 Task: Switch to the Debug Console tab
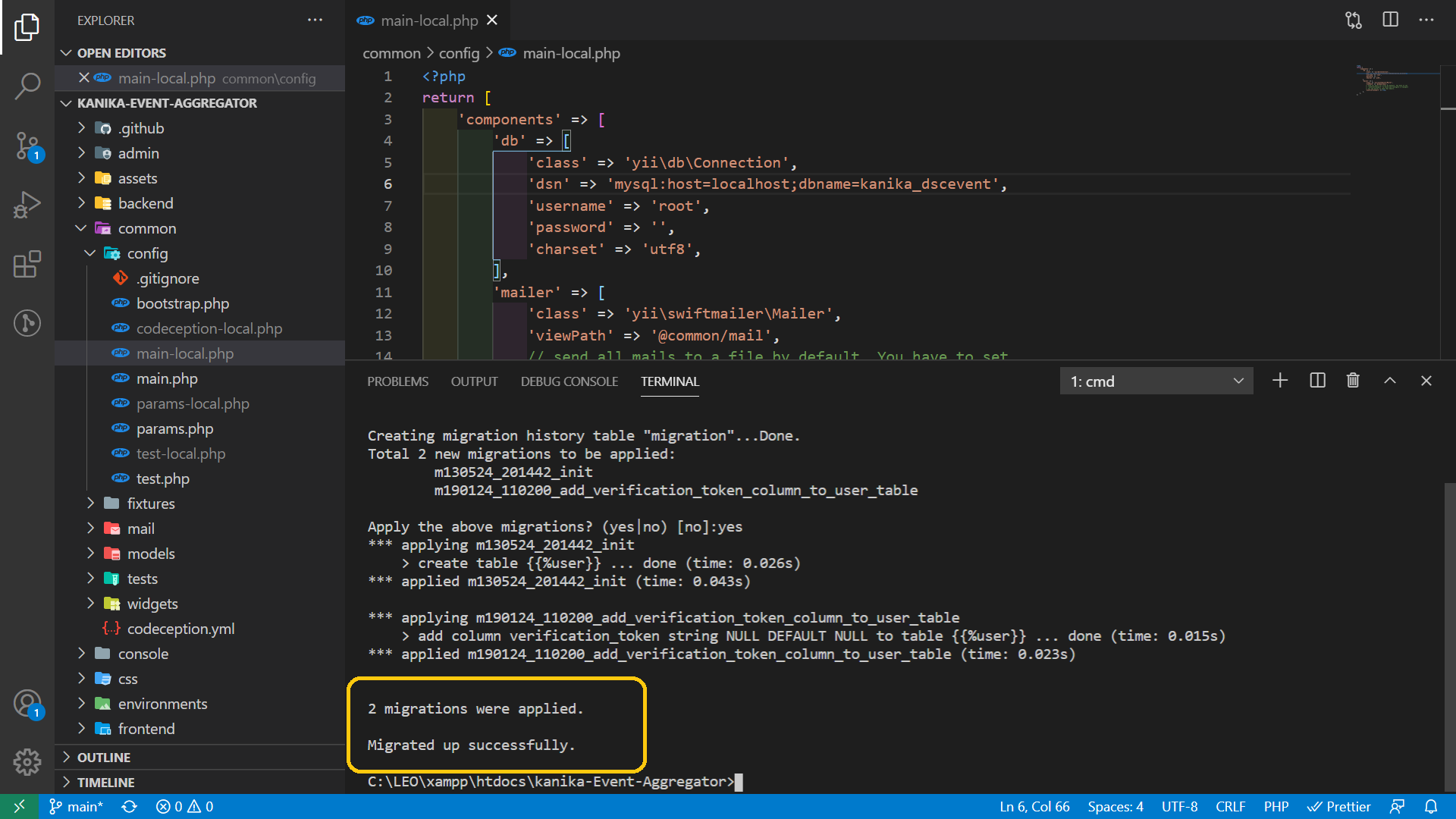(x=569, y=381)
